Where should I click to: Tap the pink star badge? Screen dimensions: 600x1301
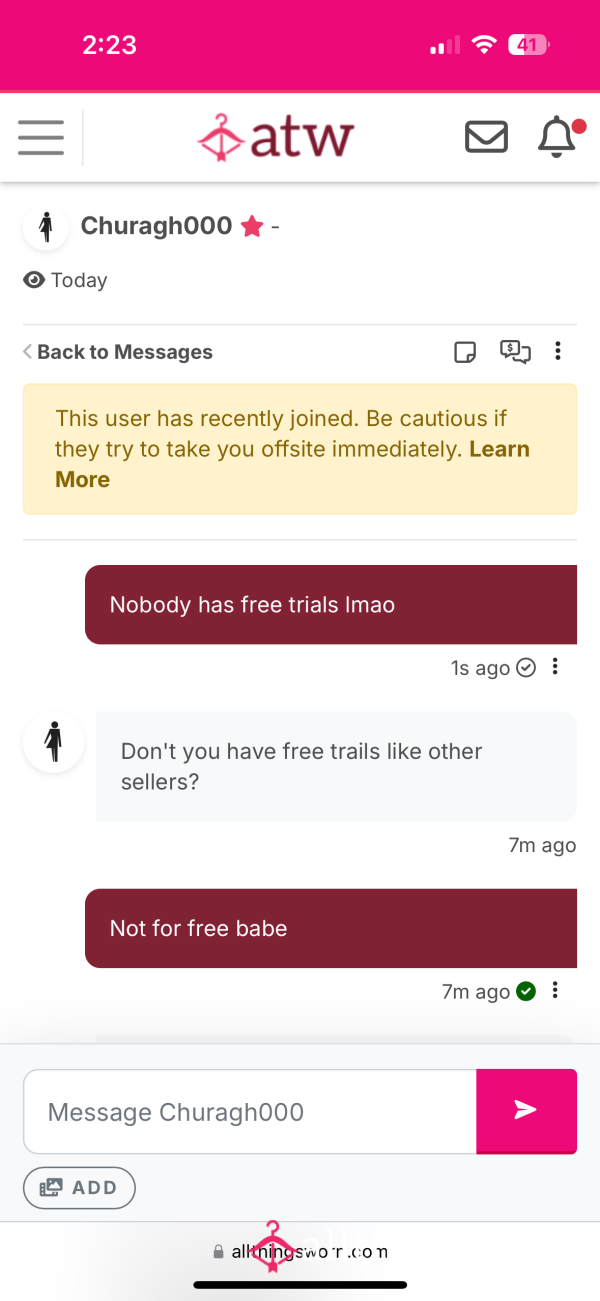[252, 227]
